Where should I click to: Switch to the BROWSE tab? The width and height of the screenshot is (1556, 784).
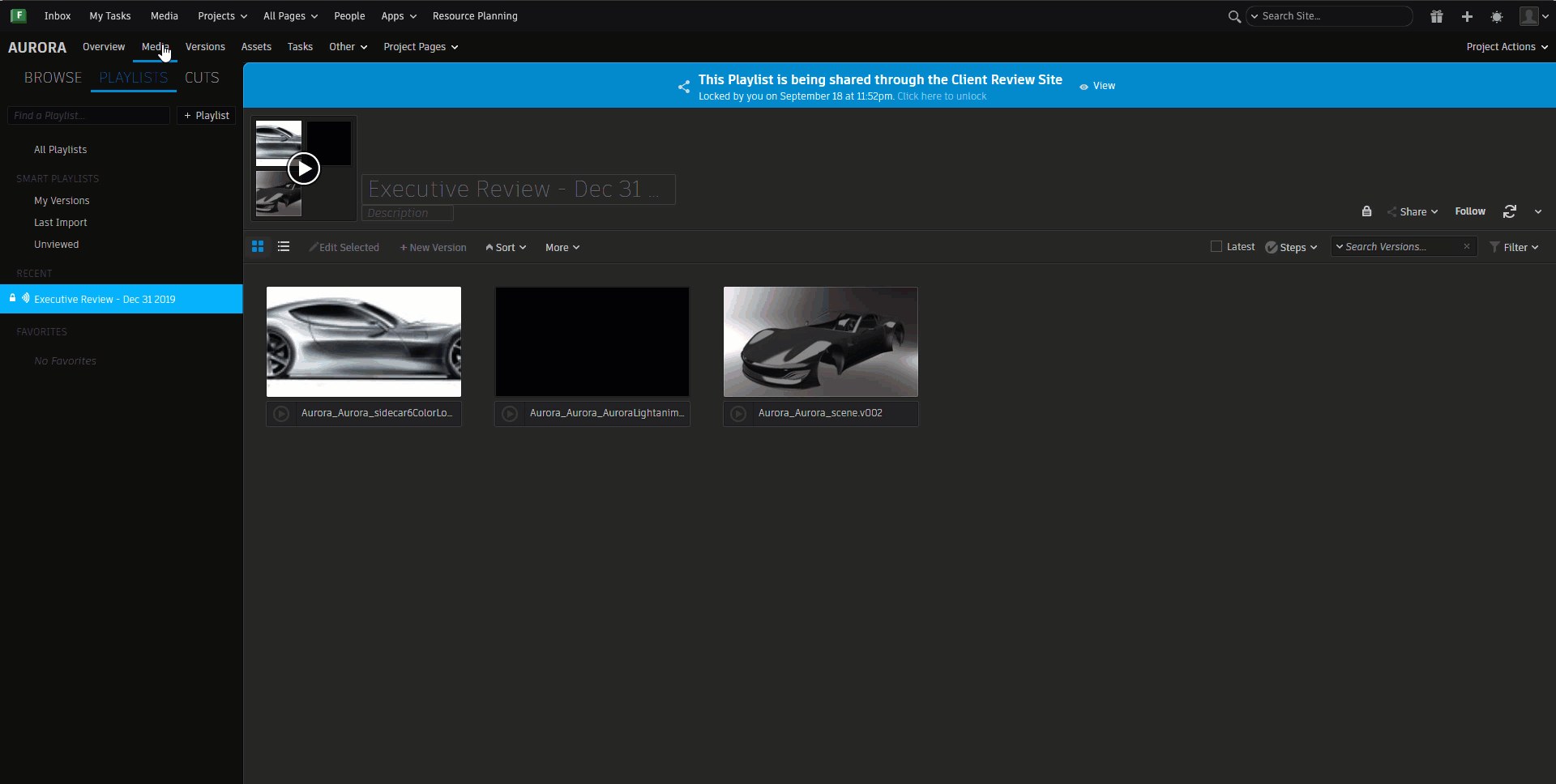(53, 78)
